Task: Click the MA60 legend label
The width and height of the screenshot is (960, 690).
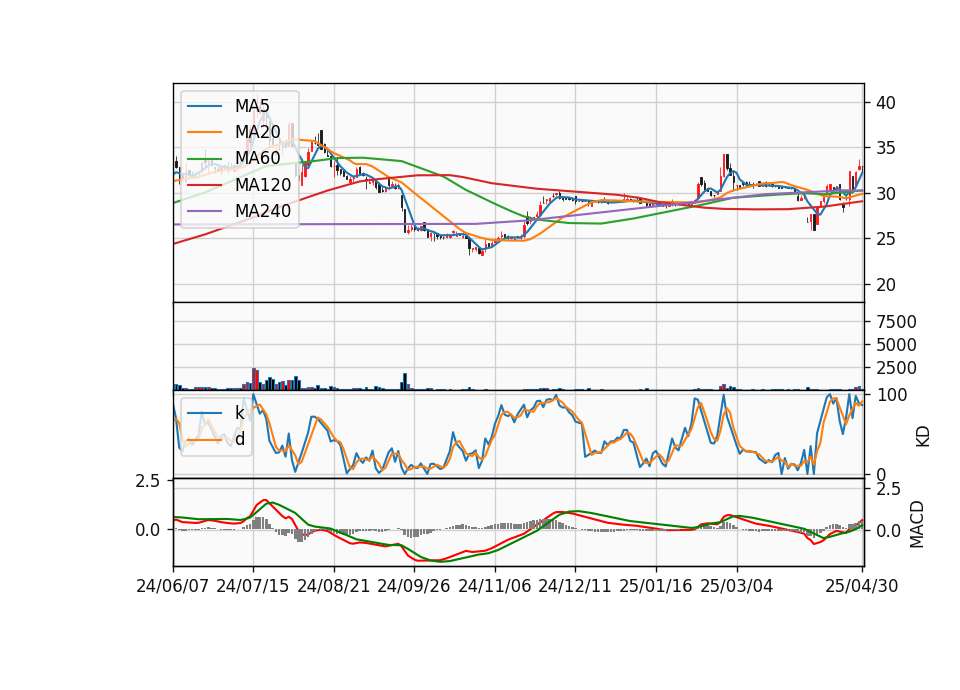Action: pos(257,158)
